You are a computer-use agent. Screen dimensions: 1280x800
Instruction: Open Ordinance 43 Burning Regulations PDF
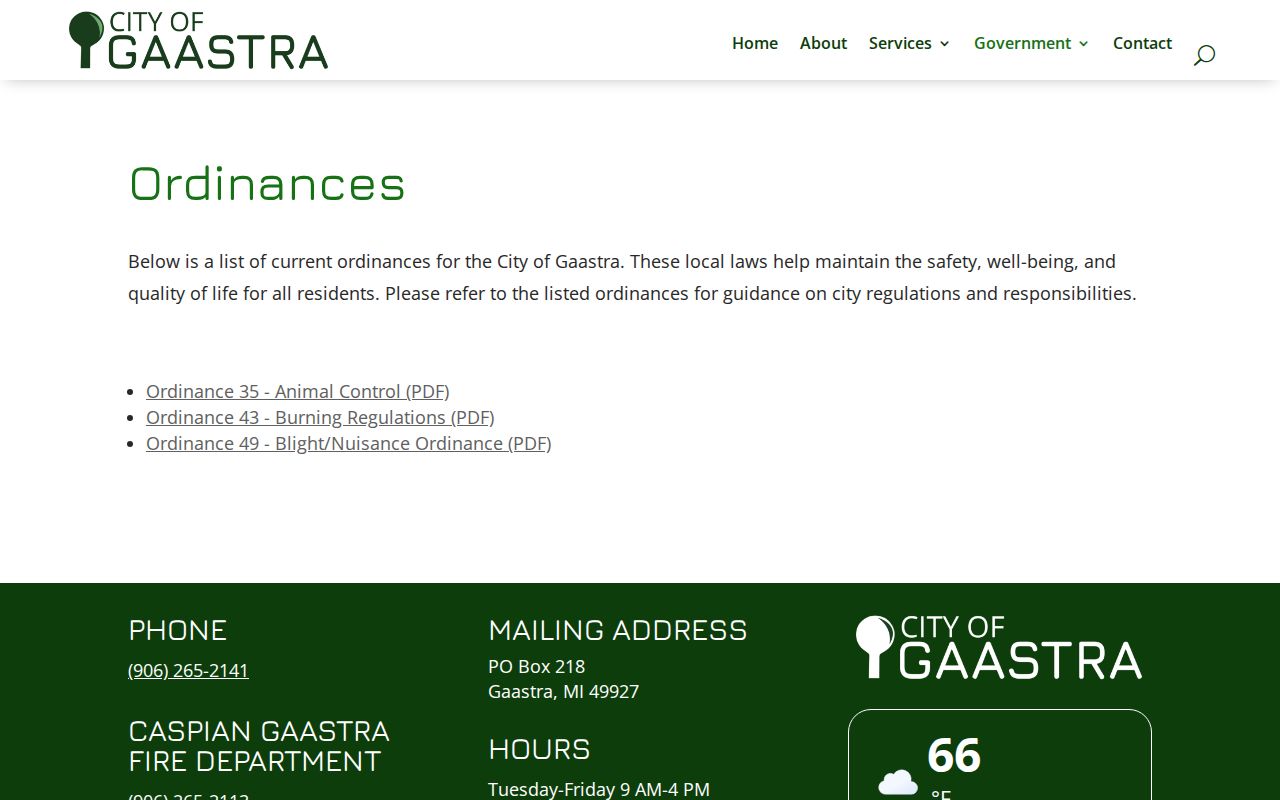pyautogui.click(x=320, y=417)
